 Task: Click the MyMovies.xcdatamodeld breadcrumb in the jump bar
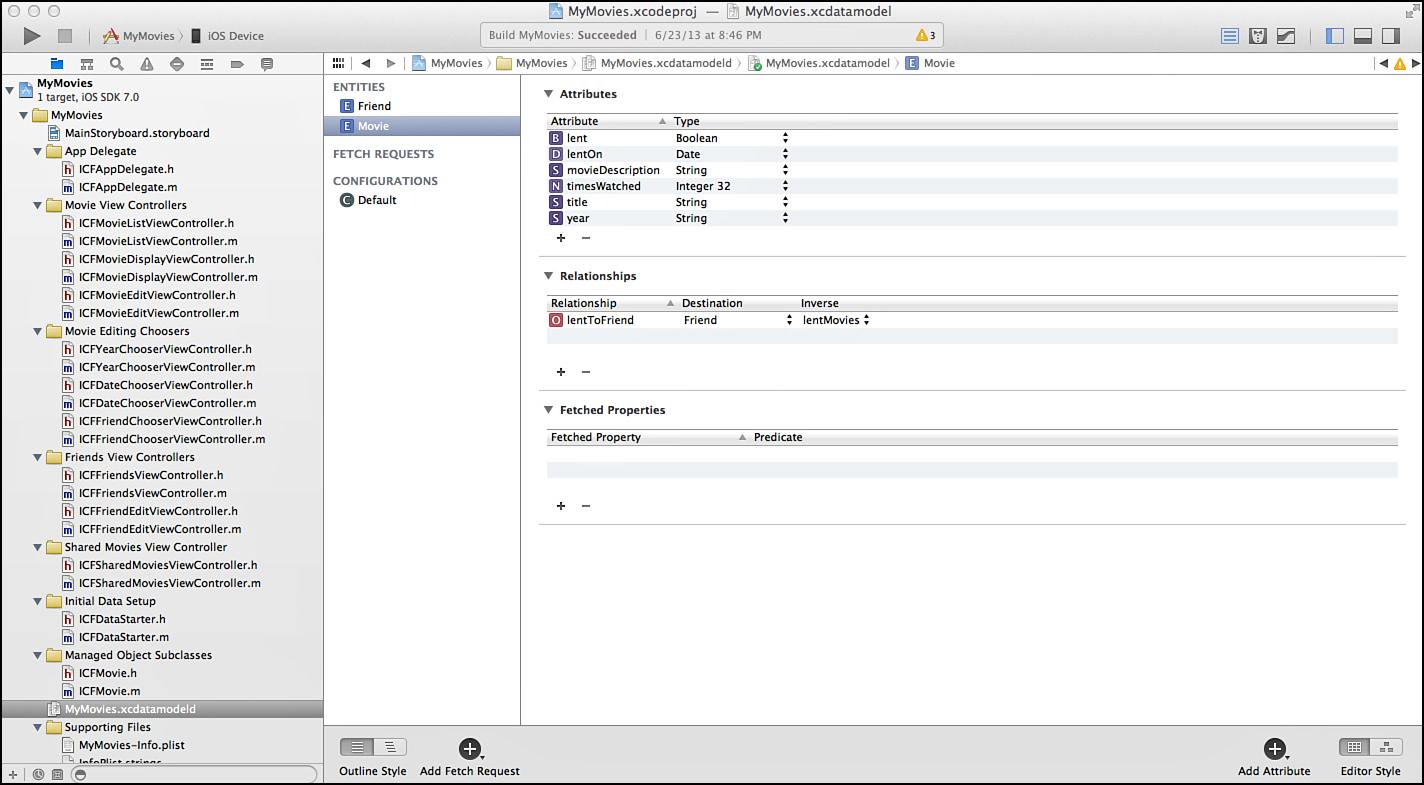click(x=658, y=63)
